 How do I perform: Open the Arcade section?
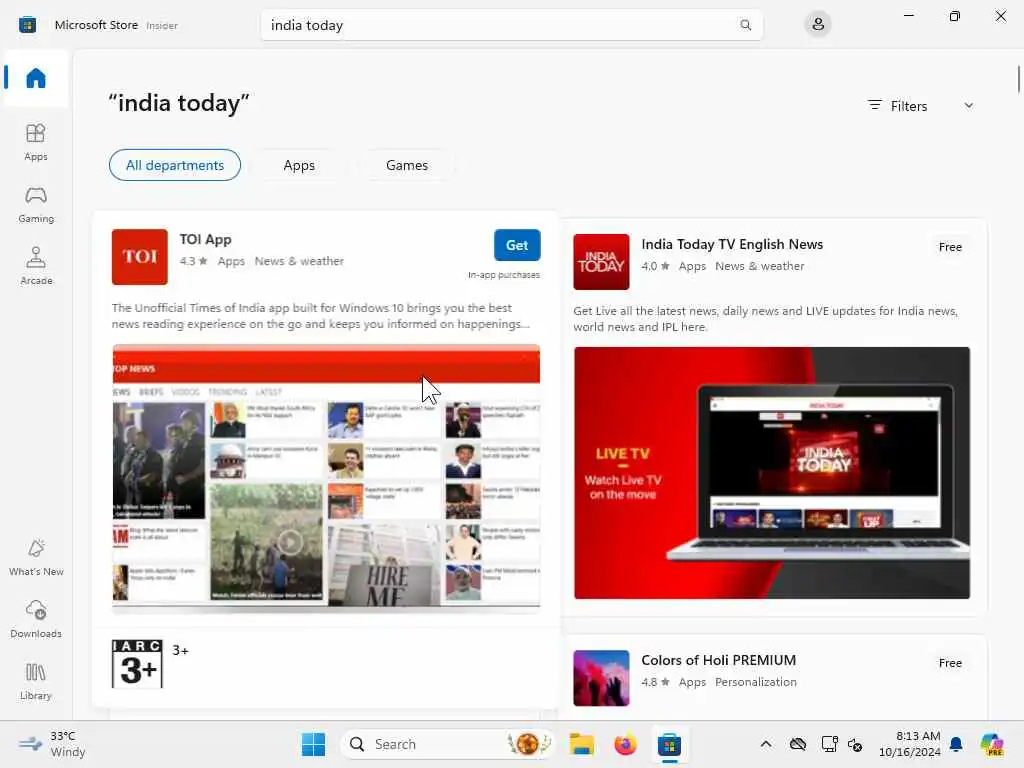(36, 266)
